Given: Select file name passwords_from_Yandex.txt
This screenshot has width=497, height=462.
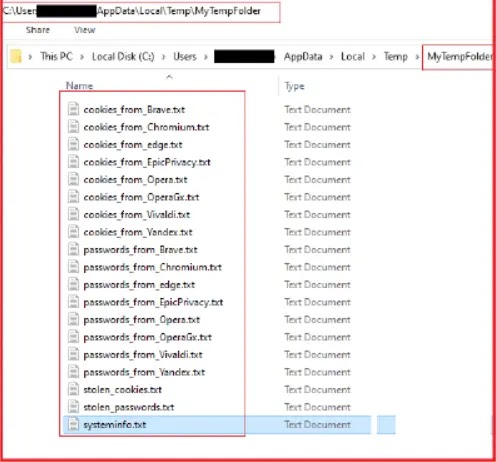Looking at the screenshot, I should tap(144, 372).
